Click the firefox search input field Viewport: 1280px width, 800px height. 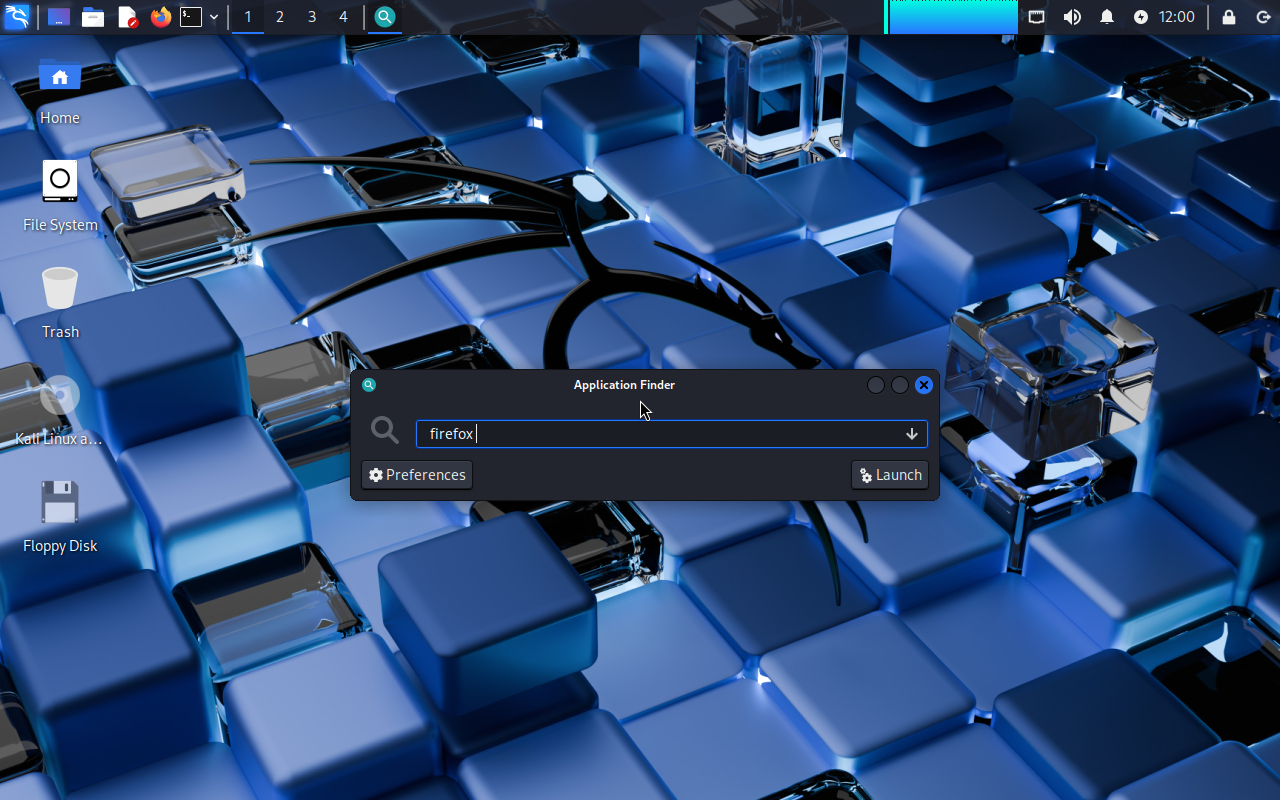click(660, 434)
